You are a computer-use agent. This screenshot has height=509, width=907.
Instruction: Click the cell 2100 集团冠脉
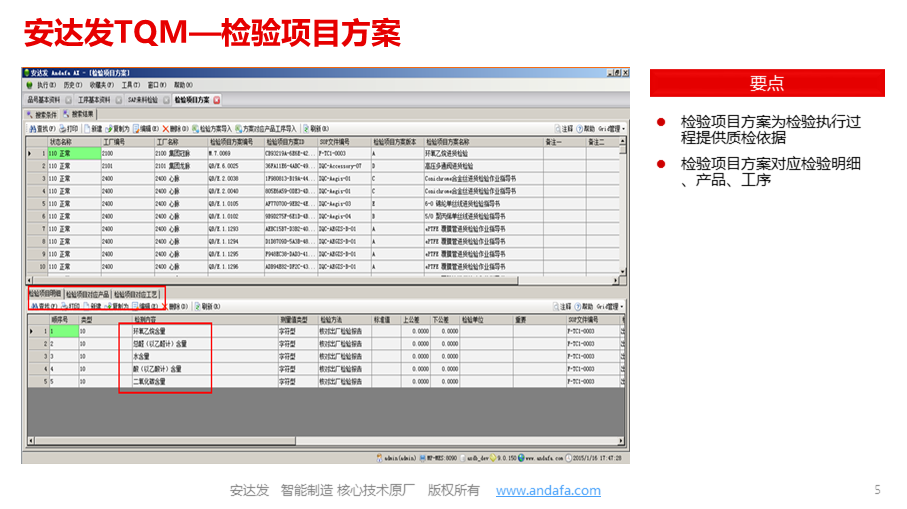tap(180, 154)
